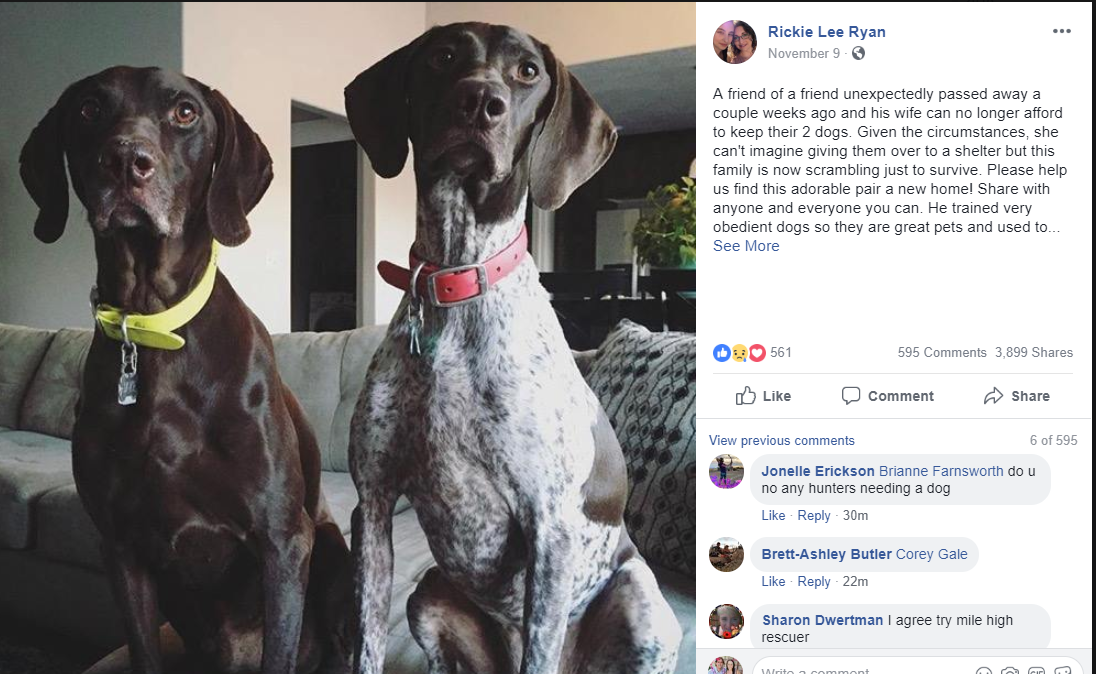The image size is (1096, 674).
Task: Click the globe public-audience icon
Action: 858,53
